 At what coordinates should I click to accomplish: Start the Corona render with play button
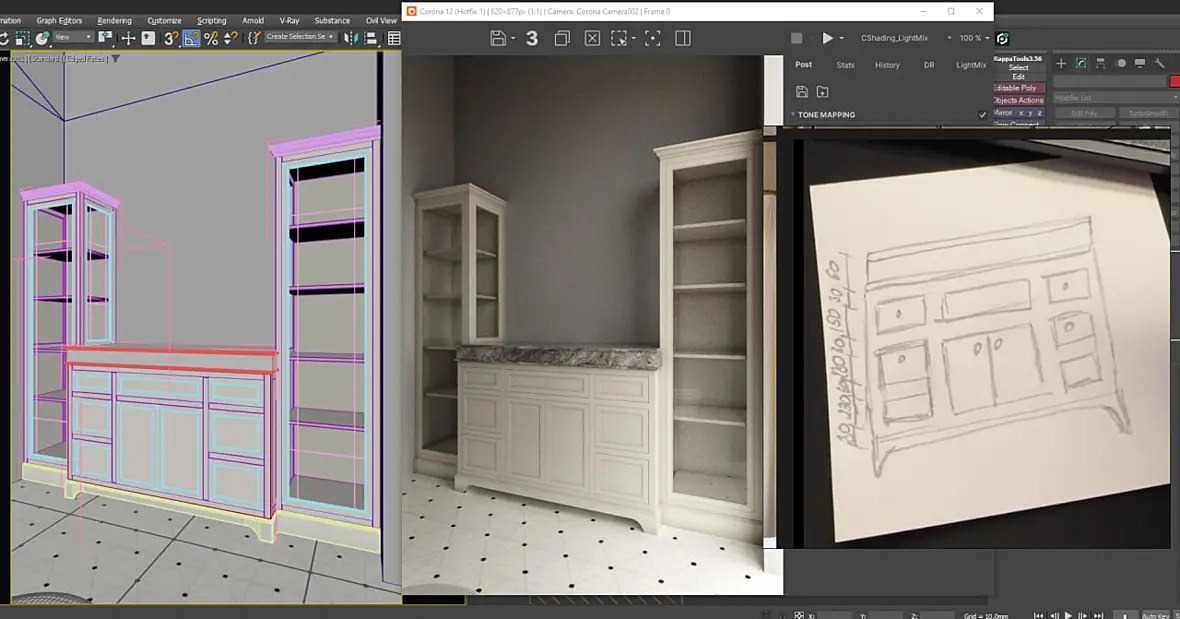pos(827,38)
